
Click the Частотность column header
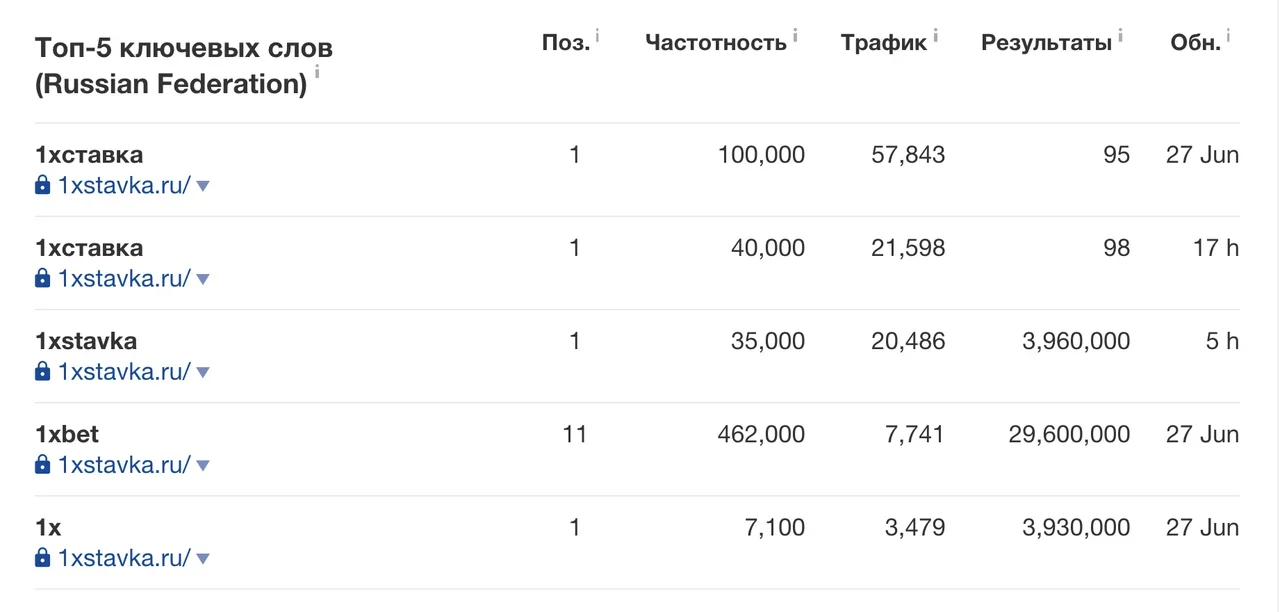click(x=716, y=43)
